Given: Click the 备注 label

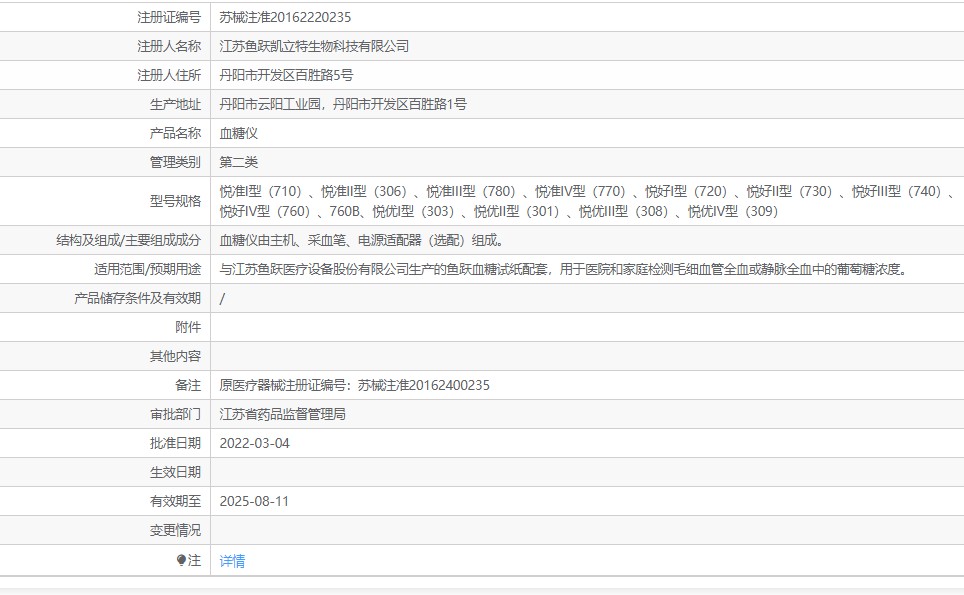Looking at the screenshot, I should [188, 385].
